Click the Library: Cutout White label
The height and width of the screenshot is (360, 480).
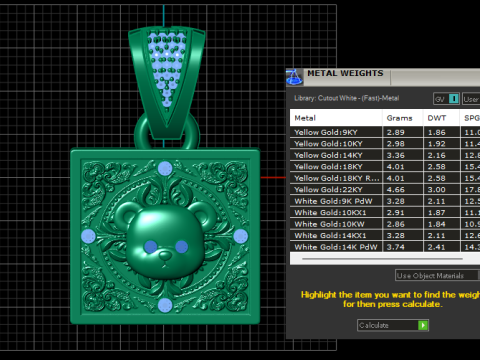(347, 98)
